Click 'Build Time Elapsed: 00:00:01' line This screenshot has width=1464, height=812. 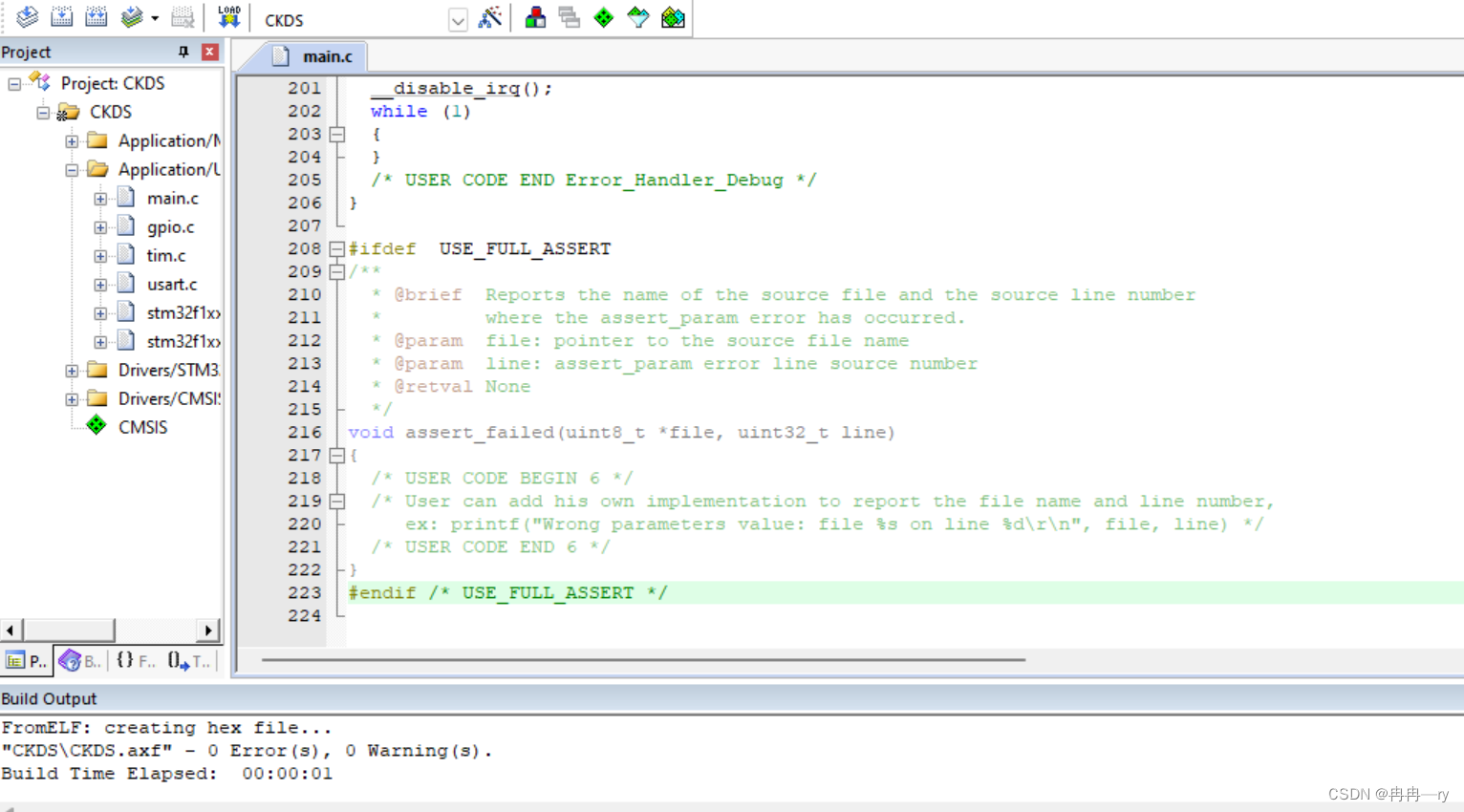point(167,774)
